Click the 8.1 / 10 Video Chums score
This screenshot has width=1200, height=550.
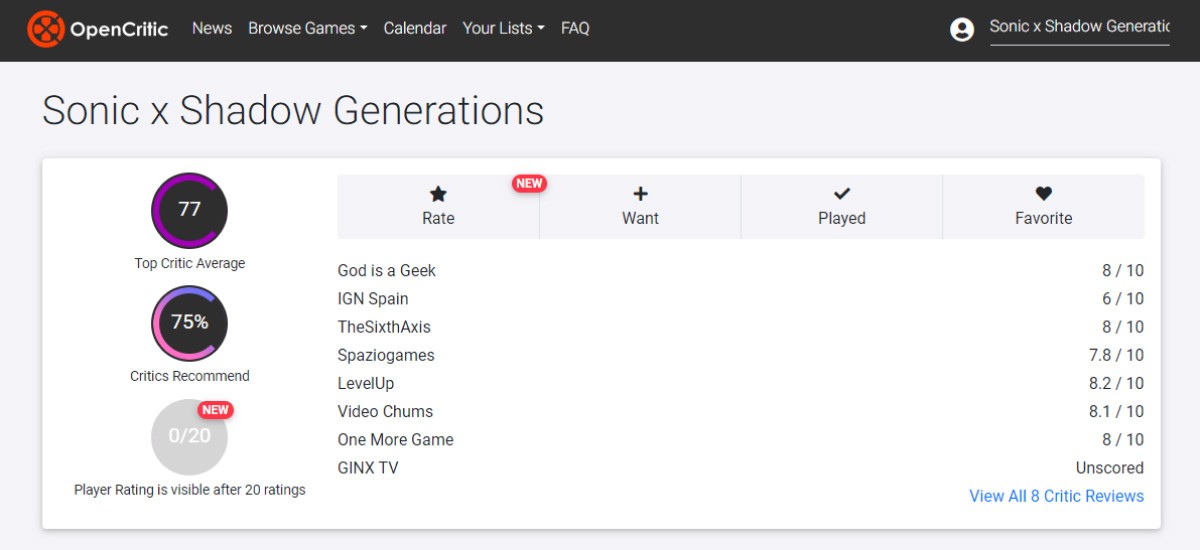pos(1116,411)
